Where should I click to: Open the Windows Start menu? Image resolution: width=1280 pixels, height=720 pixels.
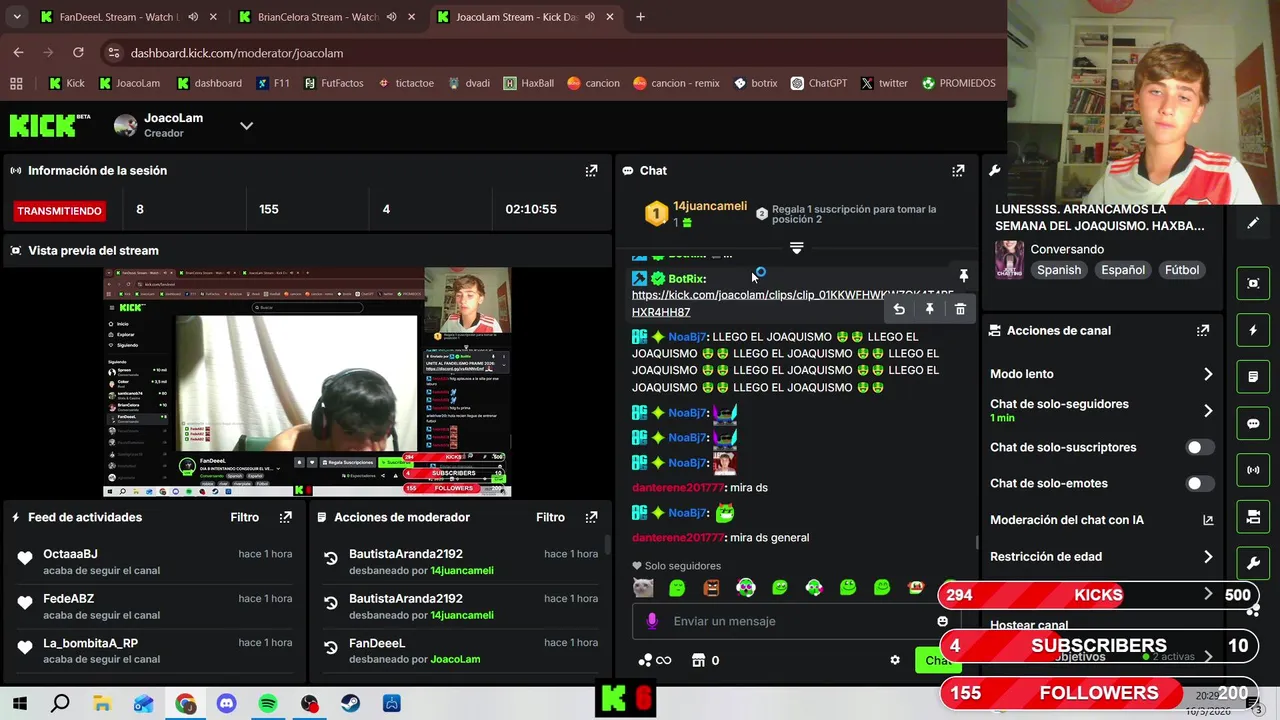point(19,704)
